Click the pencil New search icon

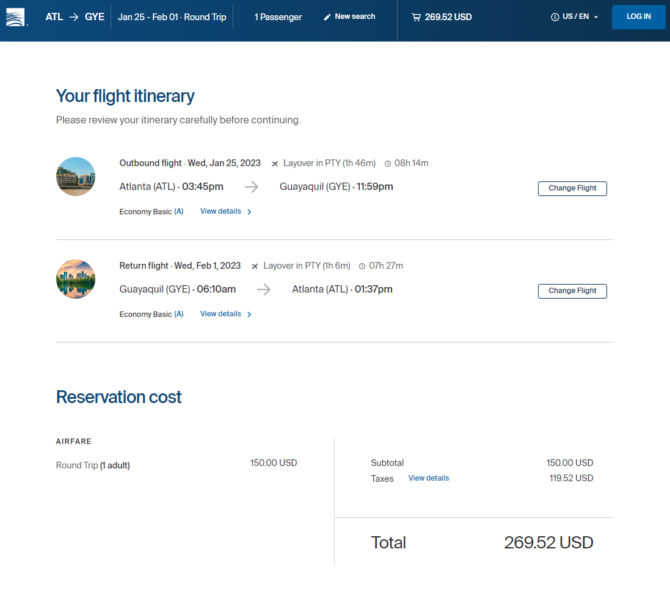pos(327,17)
